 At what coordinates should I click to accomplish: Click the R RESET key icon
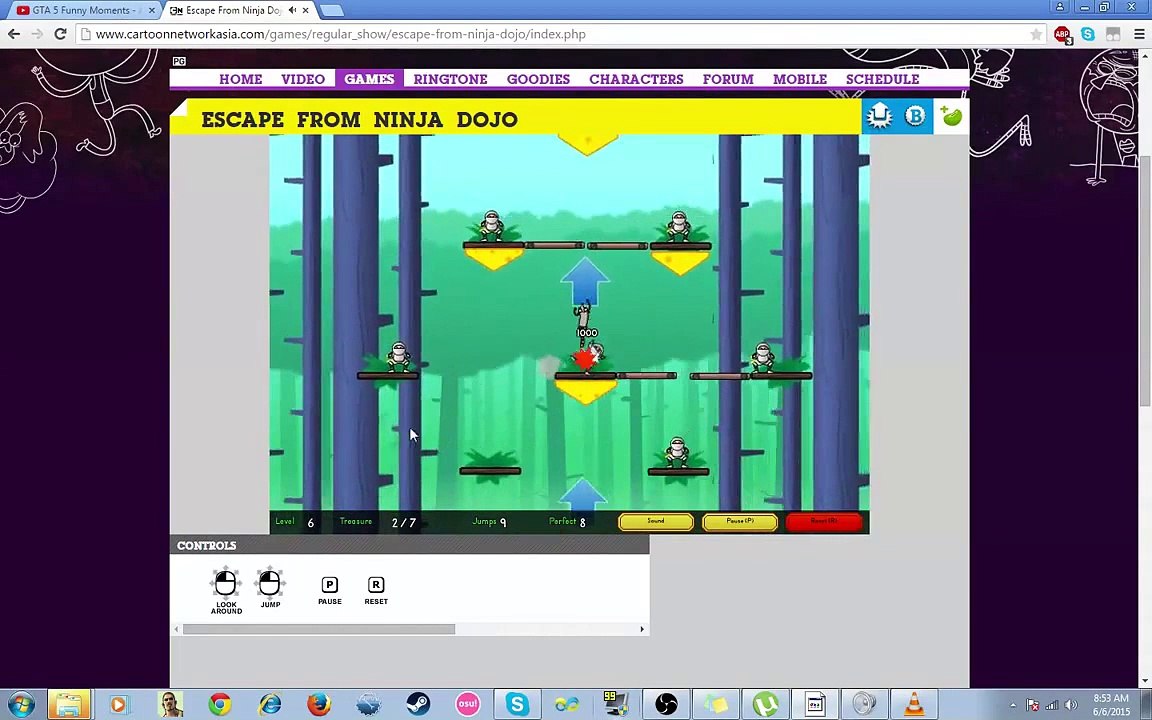pyautogui.click(x=375, y=585)
